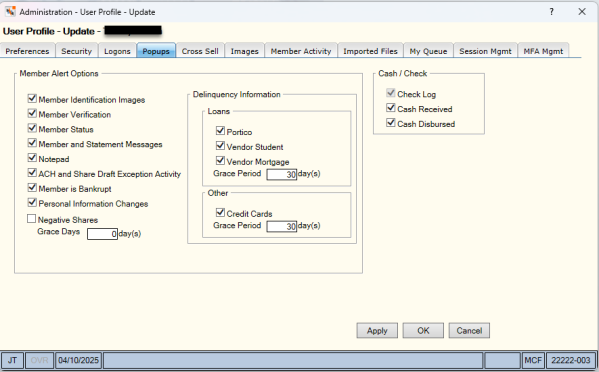Uncheck Member is Bankrupt alert
This screenshot has width=599, height=372.
[32, 188]
